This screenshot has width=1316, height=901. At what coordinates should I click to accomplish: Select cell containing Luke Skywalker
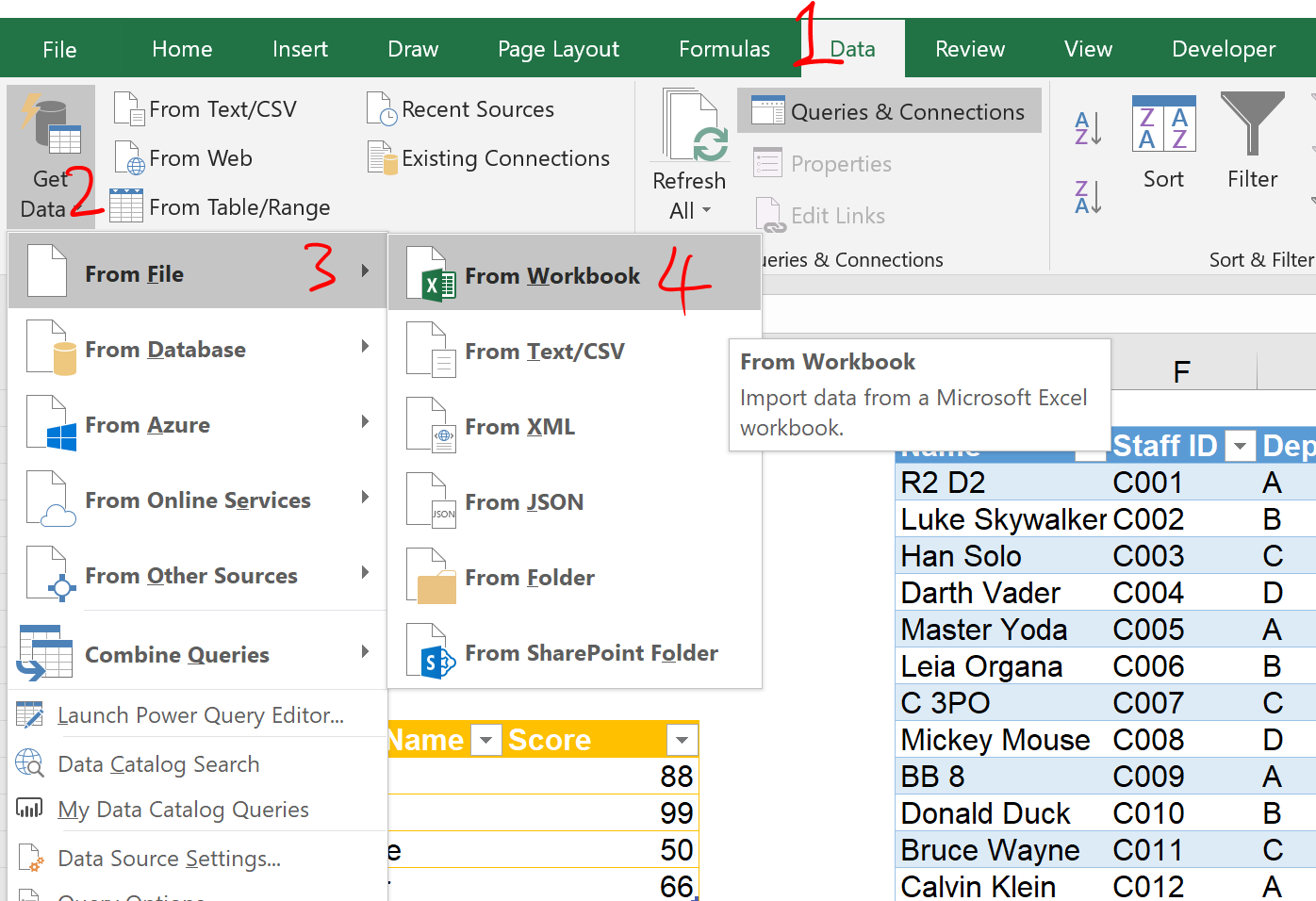[1002, 519]
